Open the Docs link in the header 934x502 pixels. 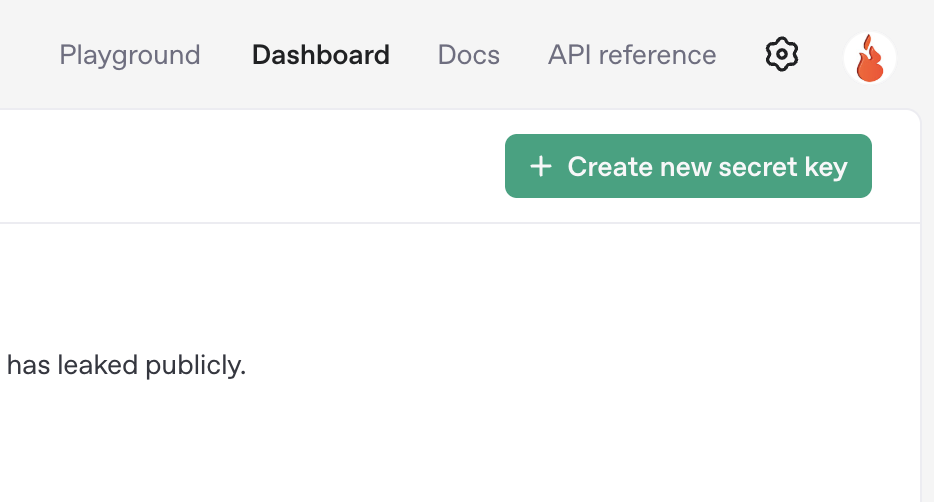[x=469, y=54]
